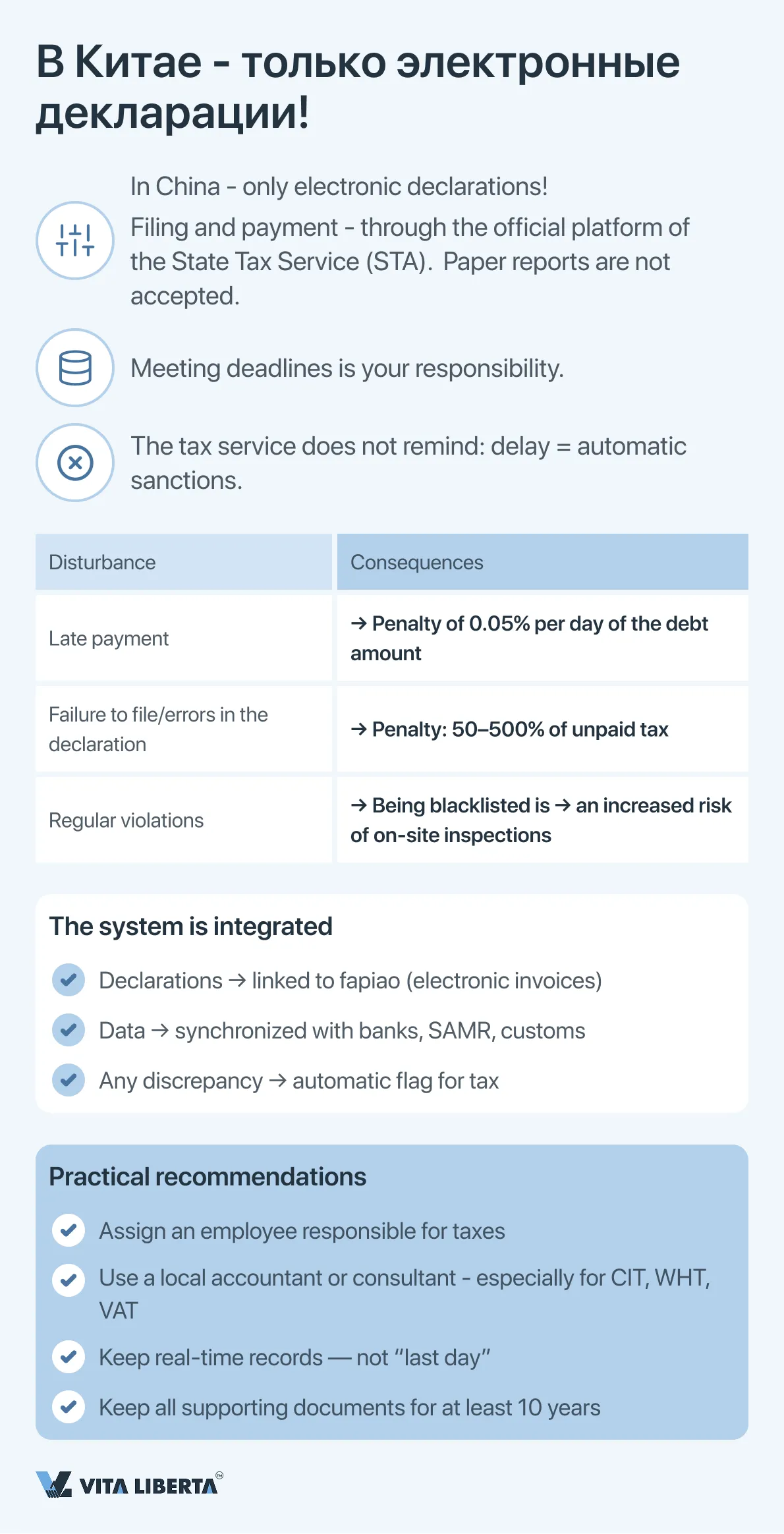This screenshot has height=1534, width=784.
Task: Click the sliders icon beside filing text
Action: [75, 241]
